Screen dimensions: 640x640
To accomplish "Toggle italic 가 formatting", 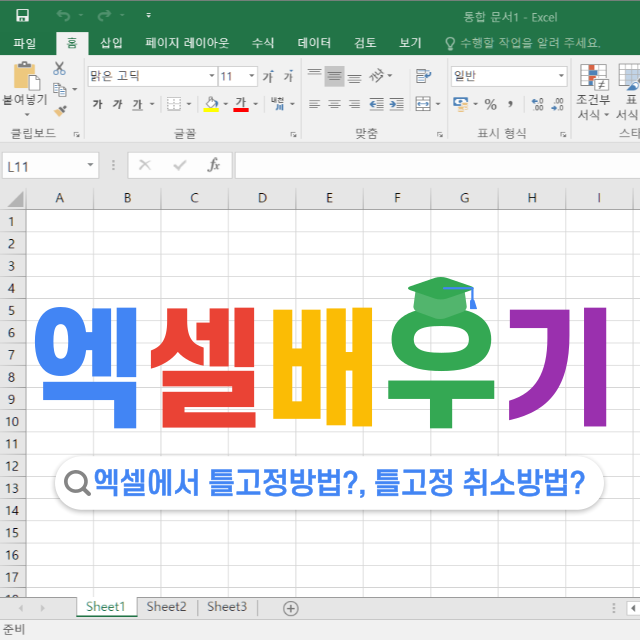I will [118, 104].
